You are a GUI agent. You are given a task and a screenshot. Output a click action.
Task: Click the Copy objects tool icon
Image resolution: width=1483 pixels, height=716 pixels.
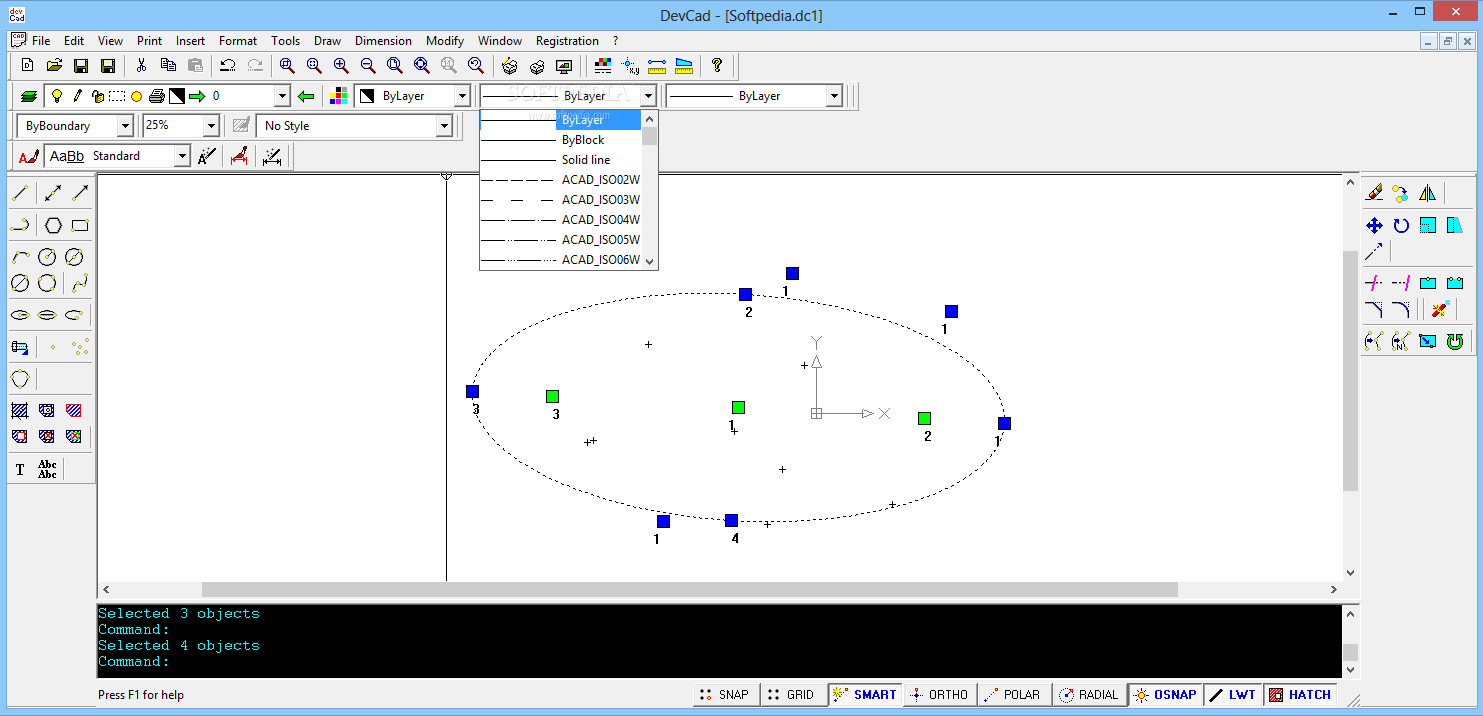click(x=1401, y=193)
